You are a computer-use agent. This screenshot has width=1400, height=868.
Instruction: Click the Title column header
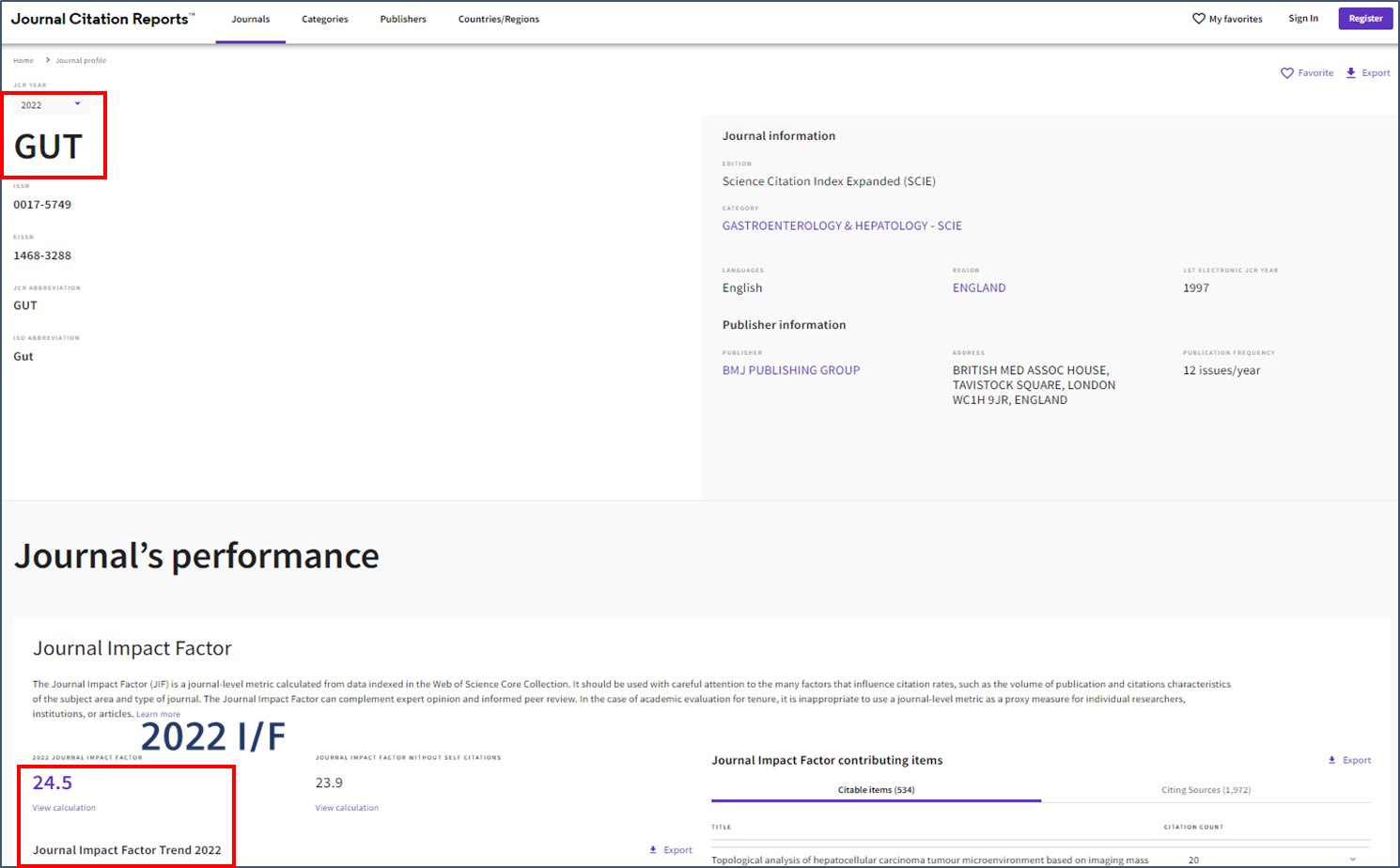click(721, 827)
